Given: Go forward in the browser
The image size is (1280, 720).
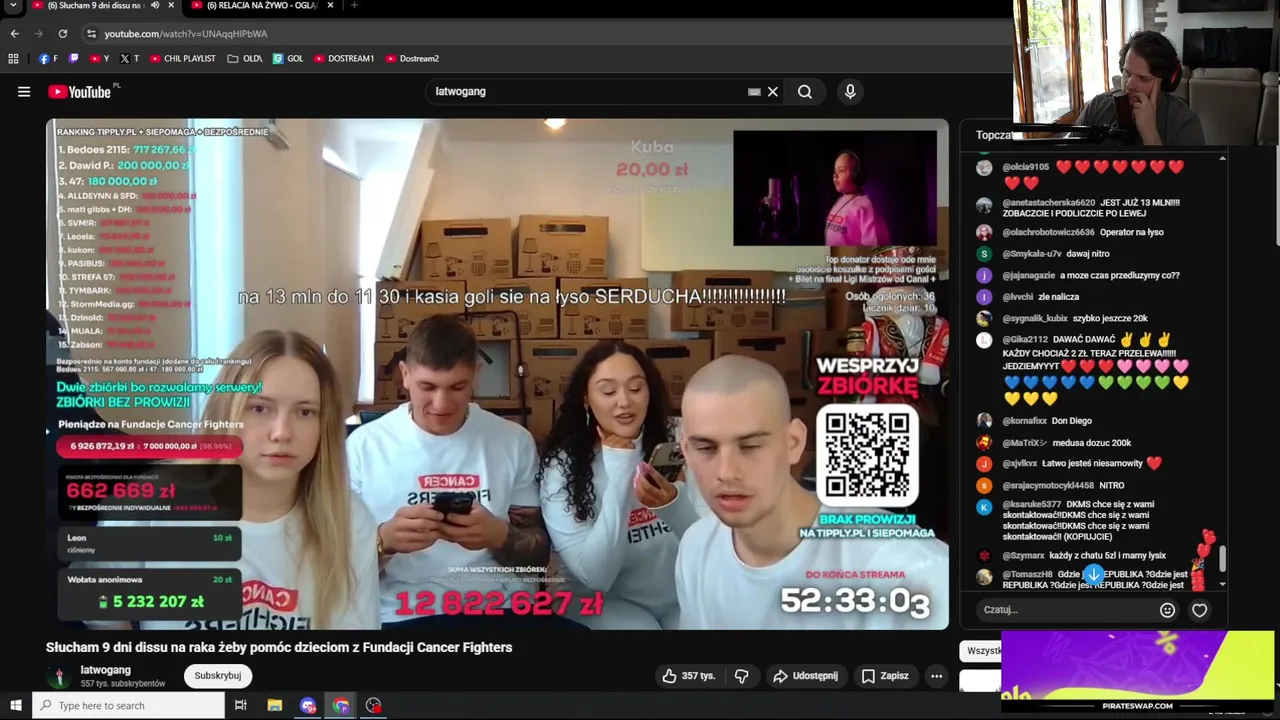Looking at the screenshot, I should pos(38,33).
